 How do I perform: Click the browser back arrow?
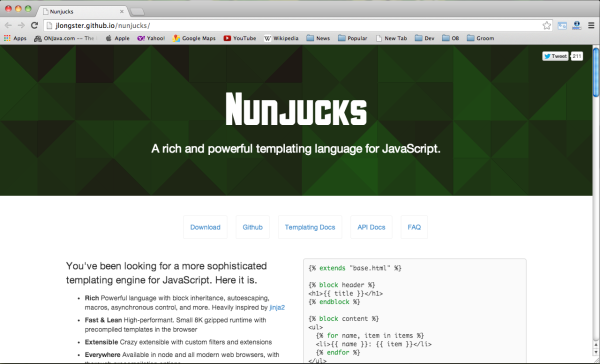[8, 26]
